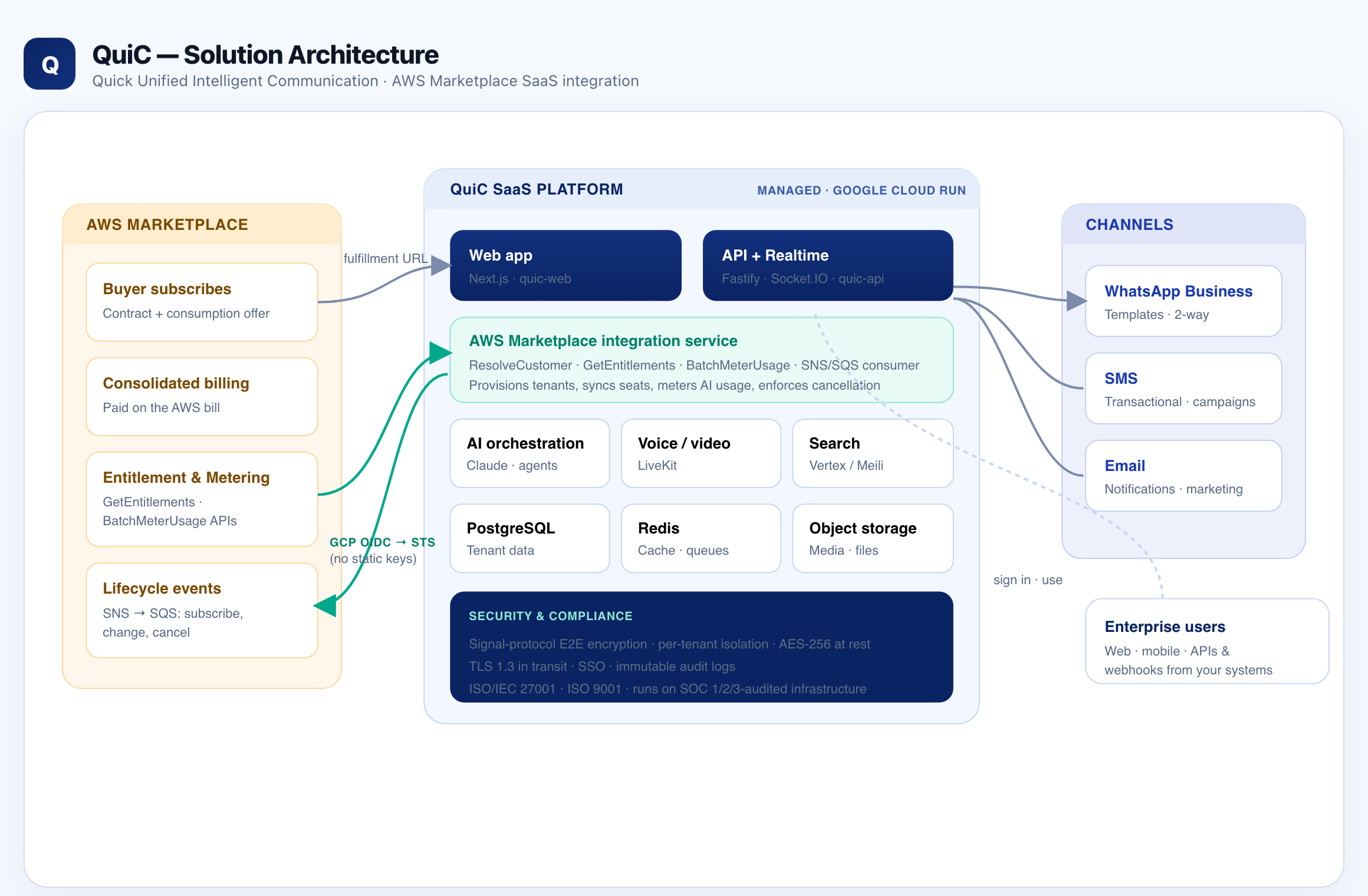The image size is (1368, 896).
Task: Click the 'LiveKit' text
Action: 657,466
